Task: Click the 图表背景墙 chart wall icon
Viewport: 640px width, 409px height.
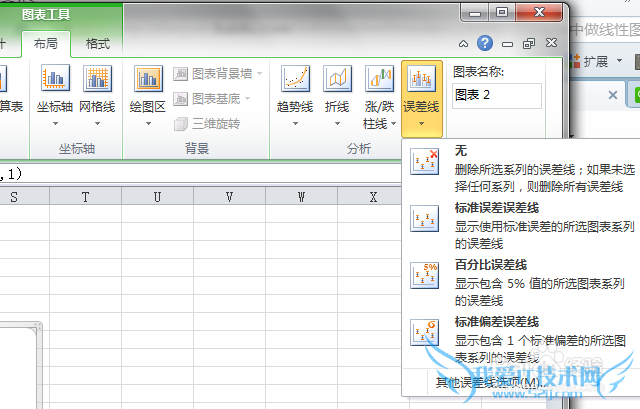Action: pyautogui.click(x=180, y=74)
